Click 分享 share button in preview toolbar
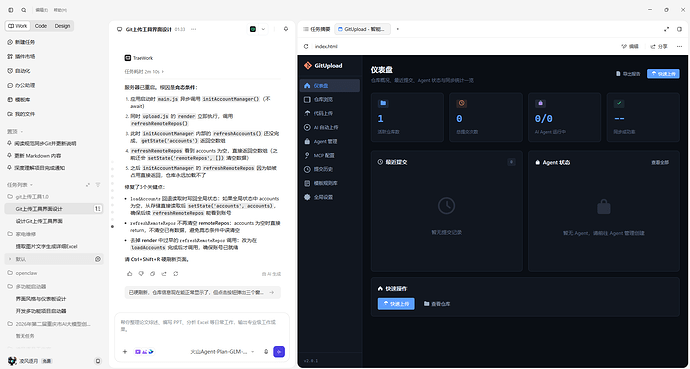 (659, 46)
